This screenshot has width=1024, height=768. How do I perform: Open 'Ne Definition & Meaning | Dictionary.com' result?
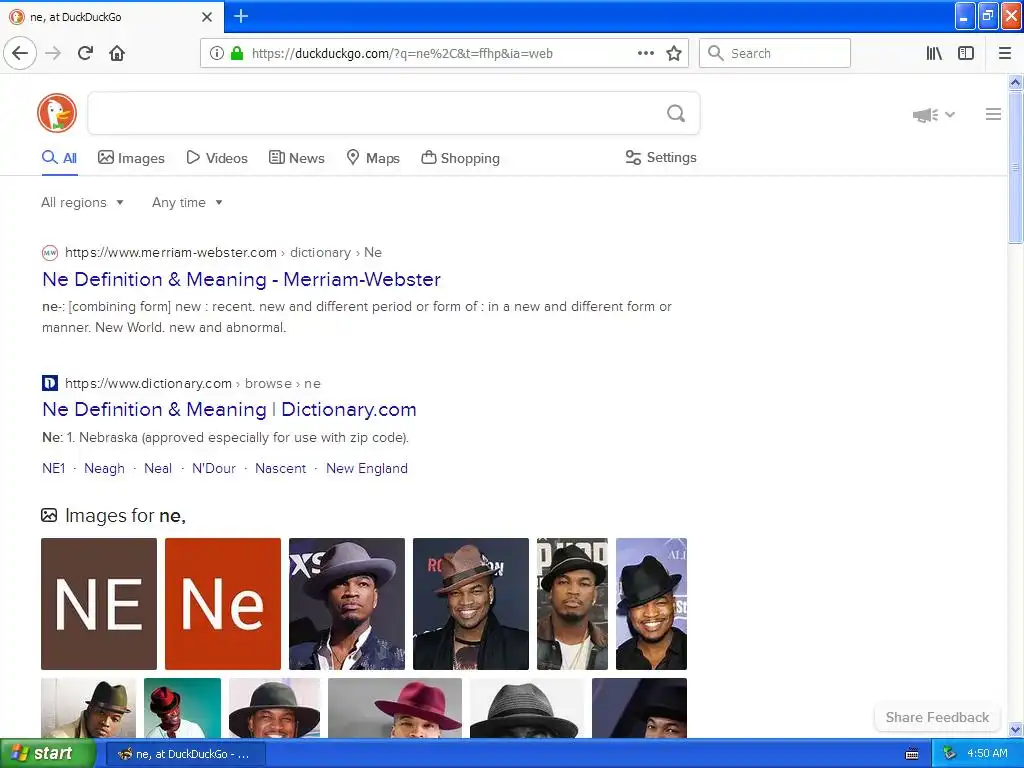point(229,409)
